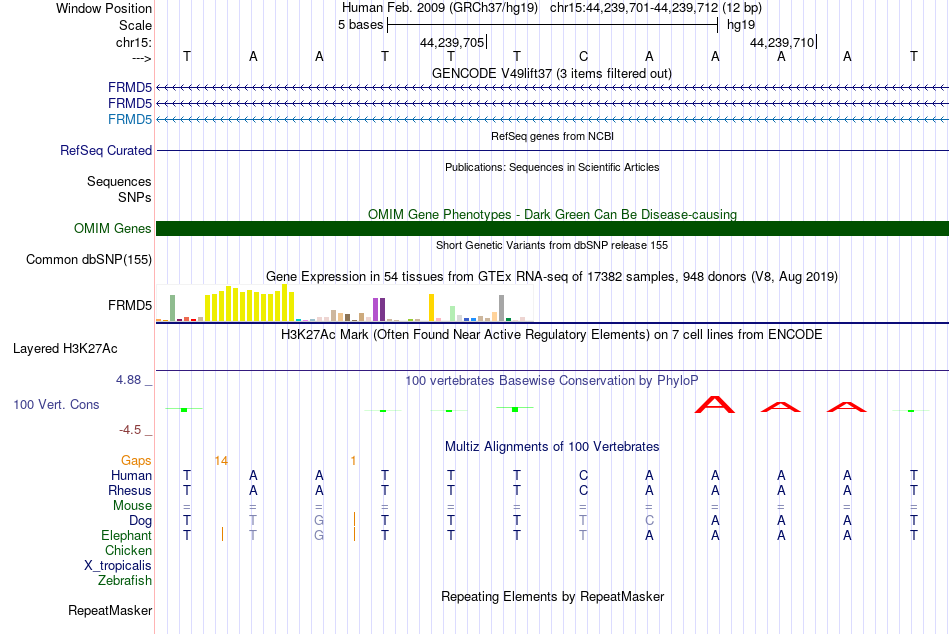Click the gold bar in GTEx expression chart
This screenshot has height=634, width=950.
(431, 307)
